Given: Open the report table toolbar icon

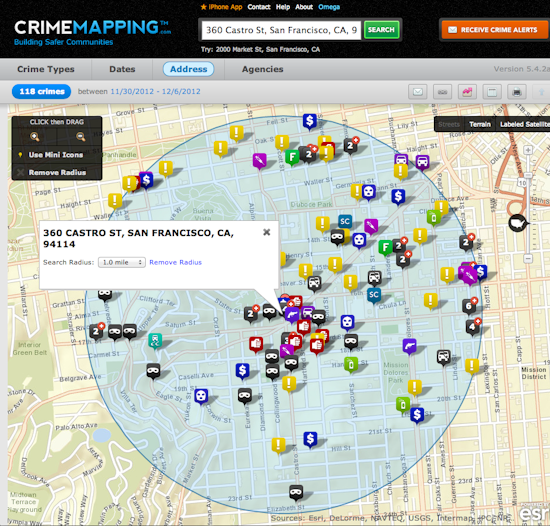Looking at the screenshot, I should (492, 92).
